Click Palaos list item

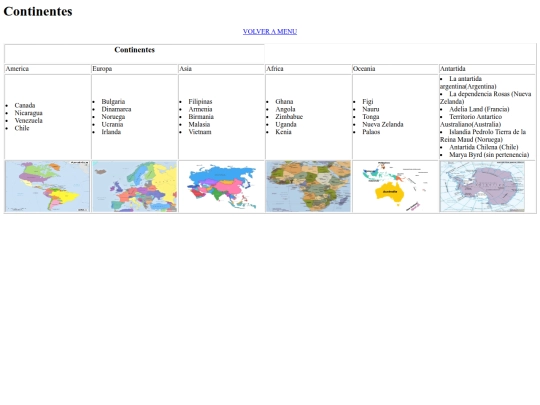coord(371,132)
